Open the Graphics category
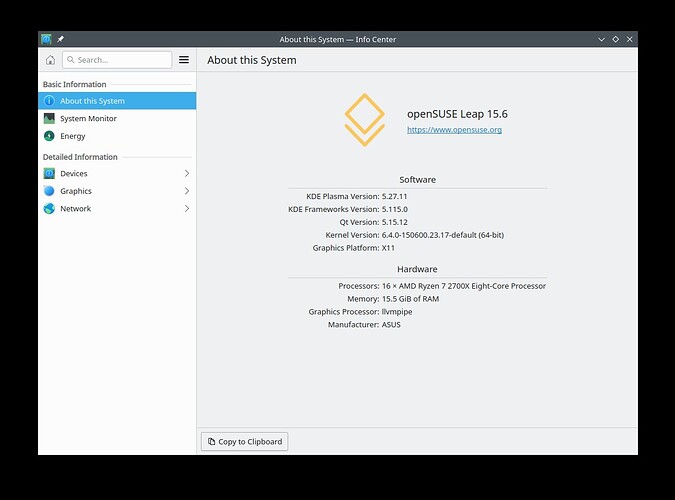675x500 pixels. click(x=117, y=191)
